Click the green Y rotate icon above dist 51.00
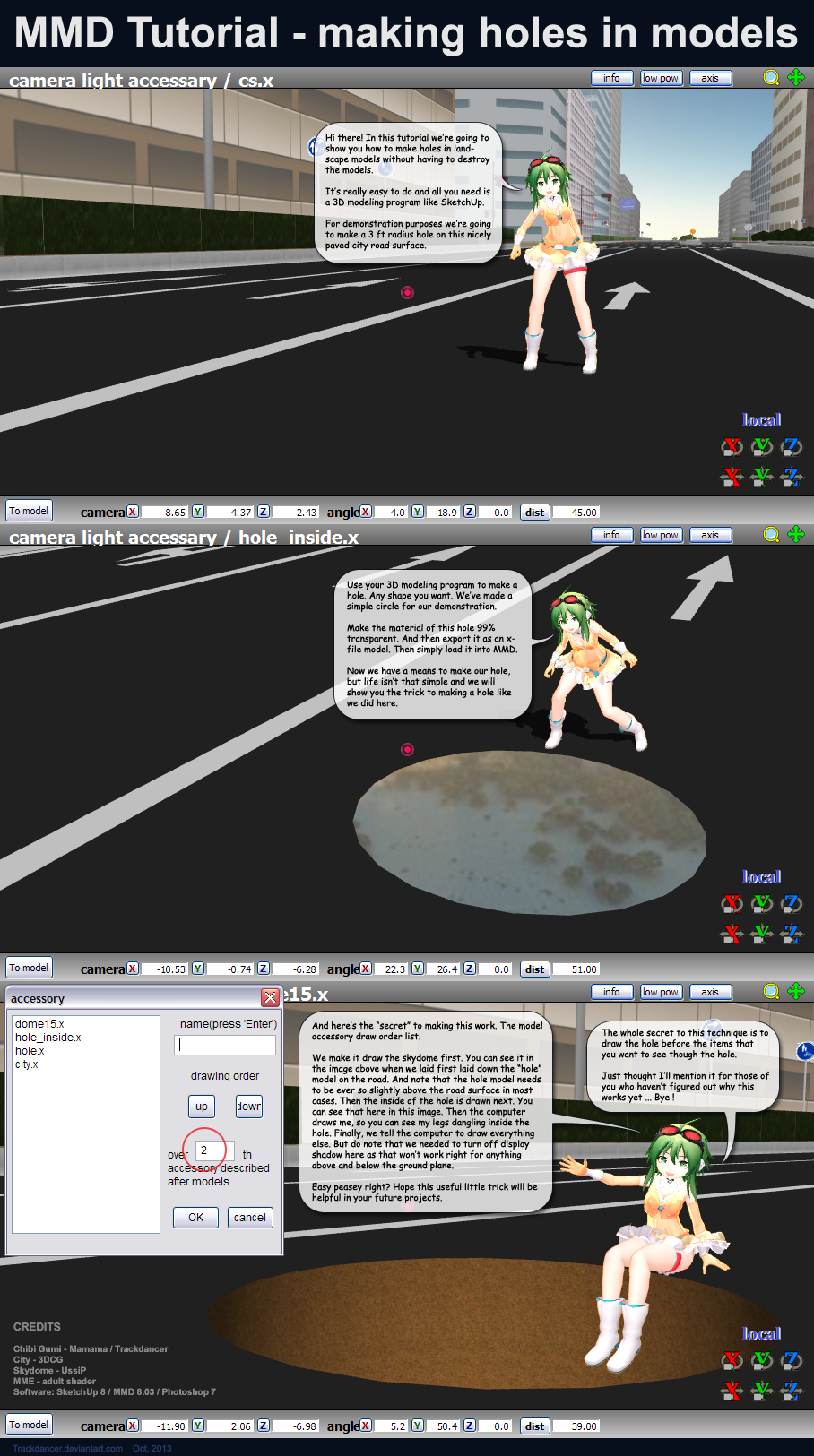 [762, 903]
